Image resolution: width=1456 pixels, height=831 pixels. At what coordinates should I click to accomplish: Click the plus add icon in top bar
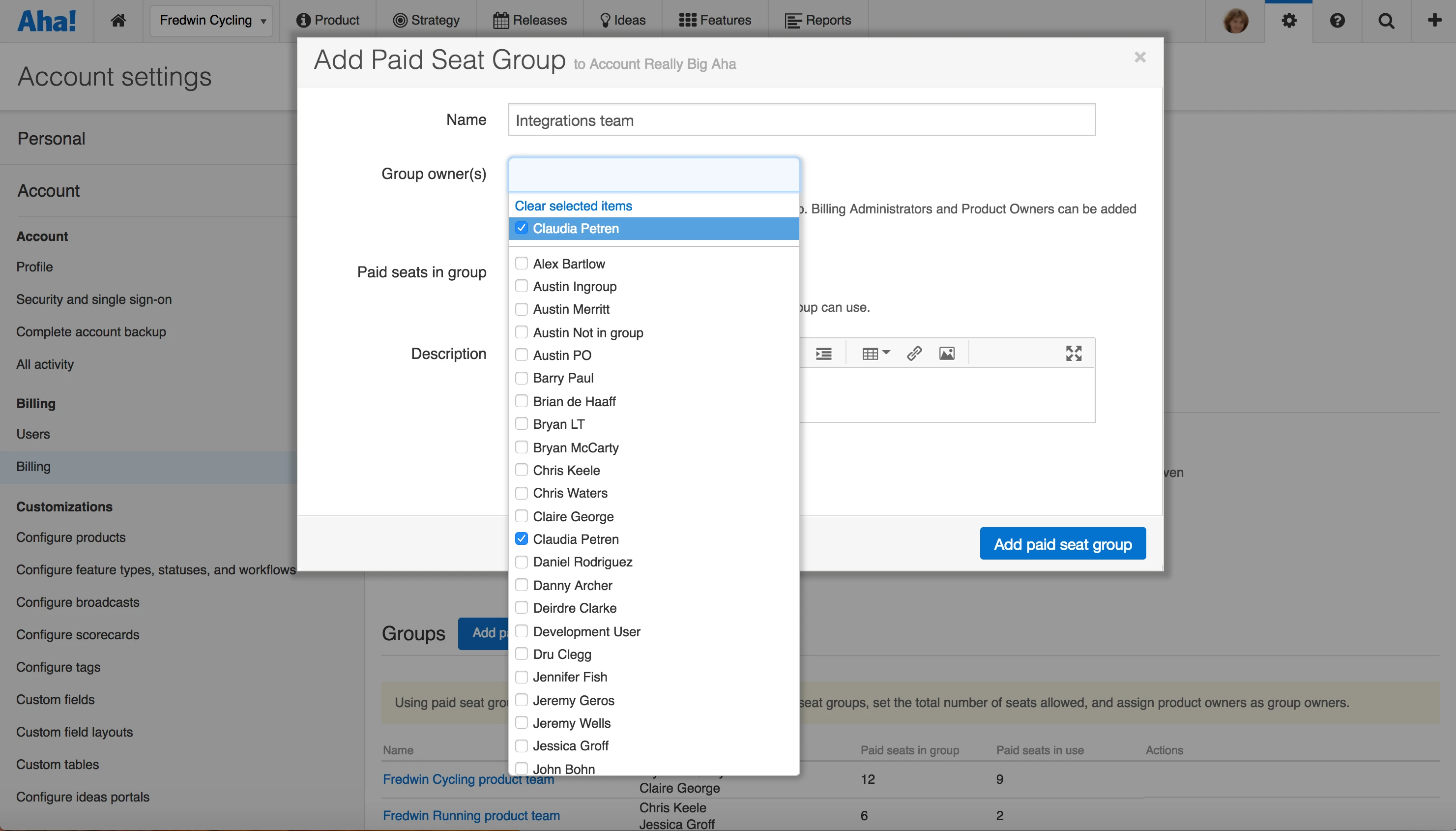point(1434,21)
